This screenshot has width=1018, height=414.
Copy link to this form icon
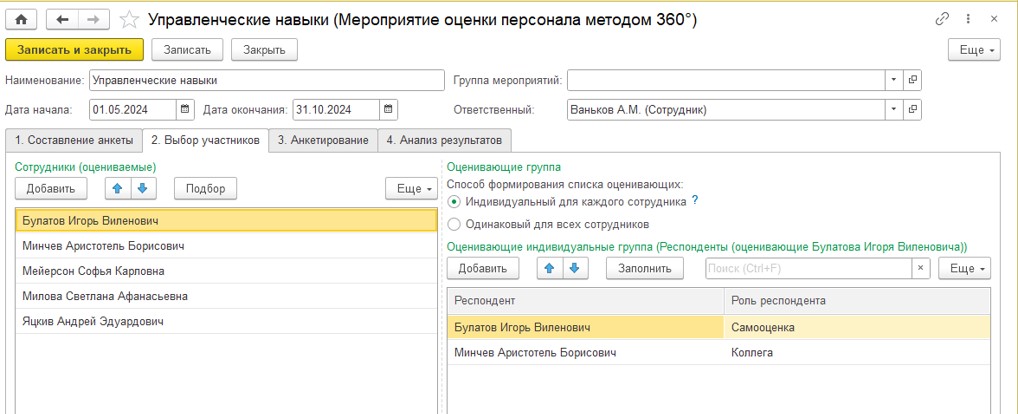coord(942,19)
